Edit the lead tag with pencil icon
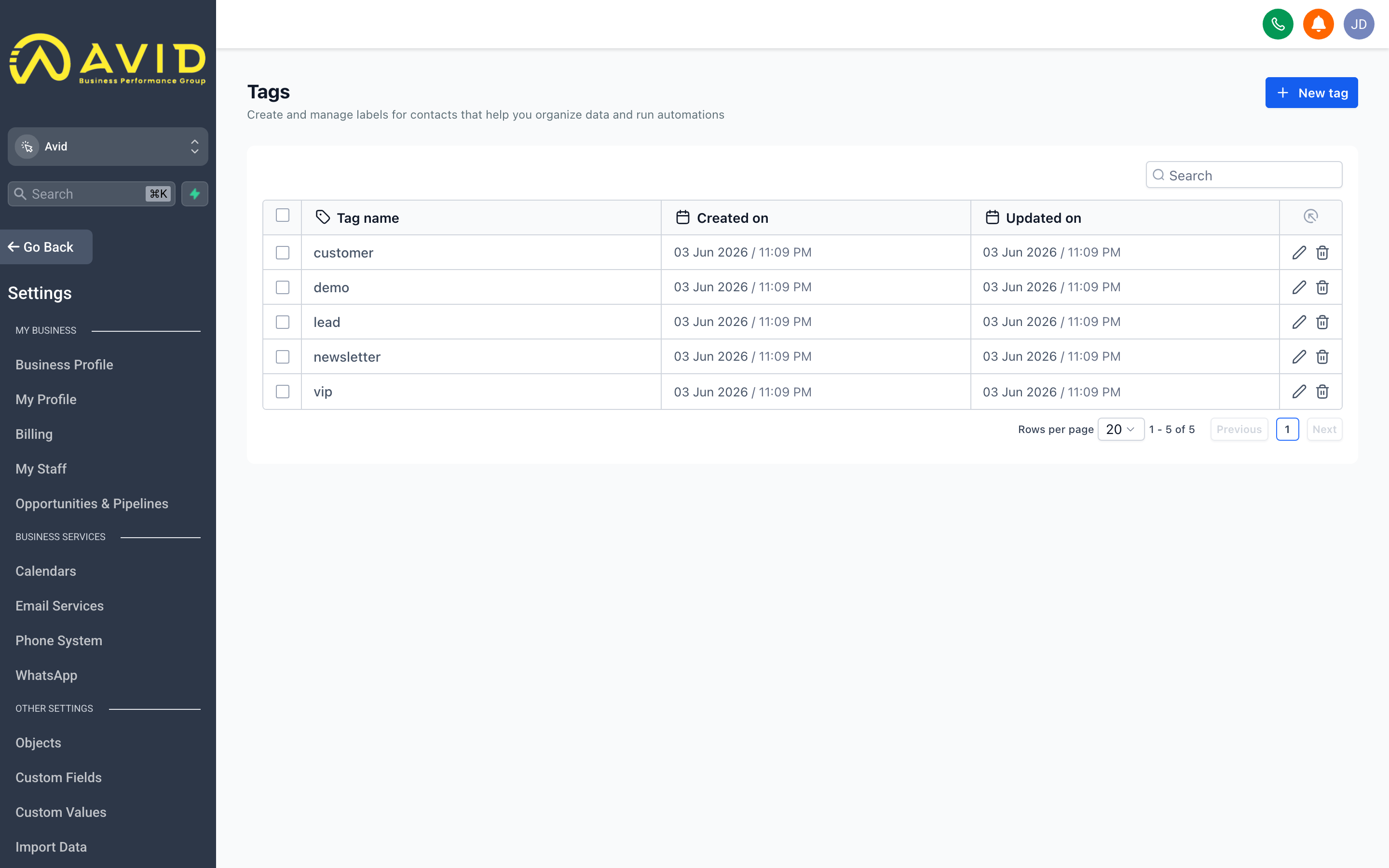Viewport: 1389px width, 868px height. click(x=1299, y=322)
